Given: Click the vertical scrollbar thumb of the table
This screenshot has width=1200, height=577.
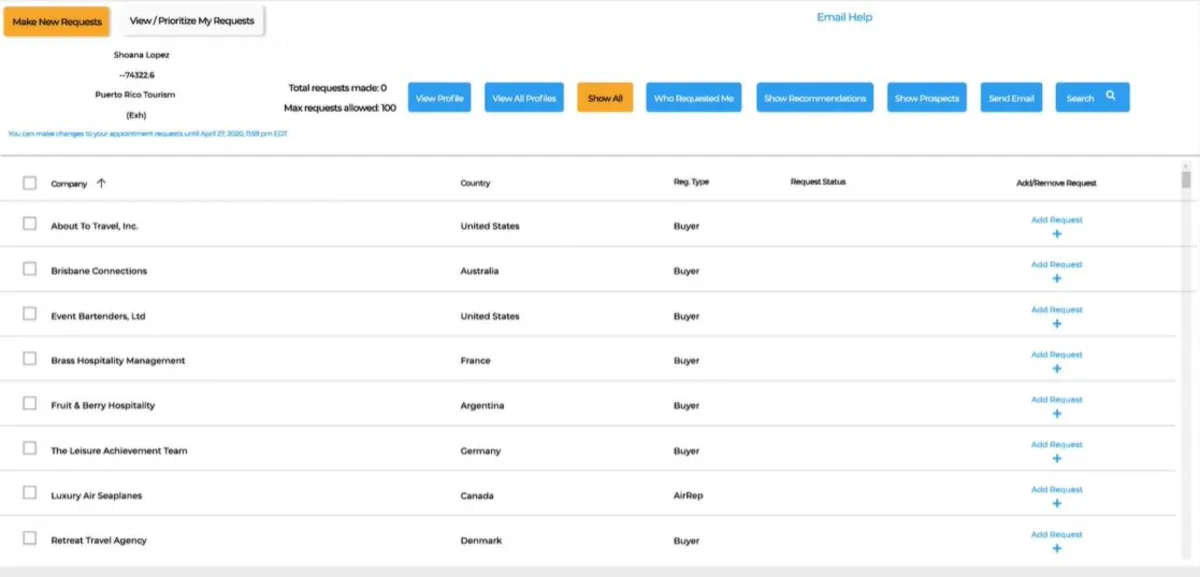Looking at the screenshot, I should tap(1186, 180).
